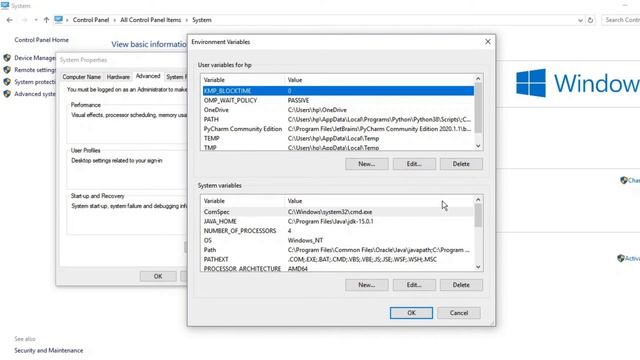
Task: Click the Search Control Panel field
Action: 621,20
